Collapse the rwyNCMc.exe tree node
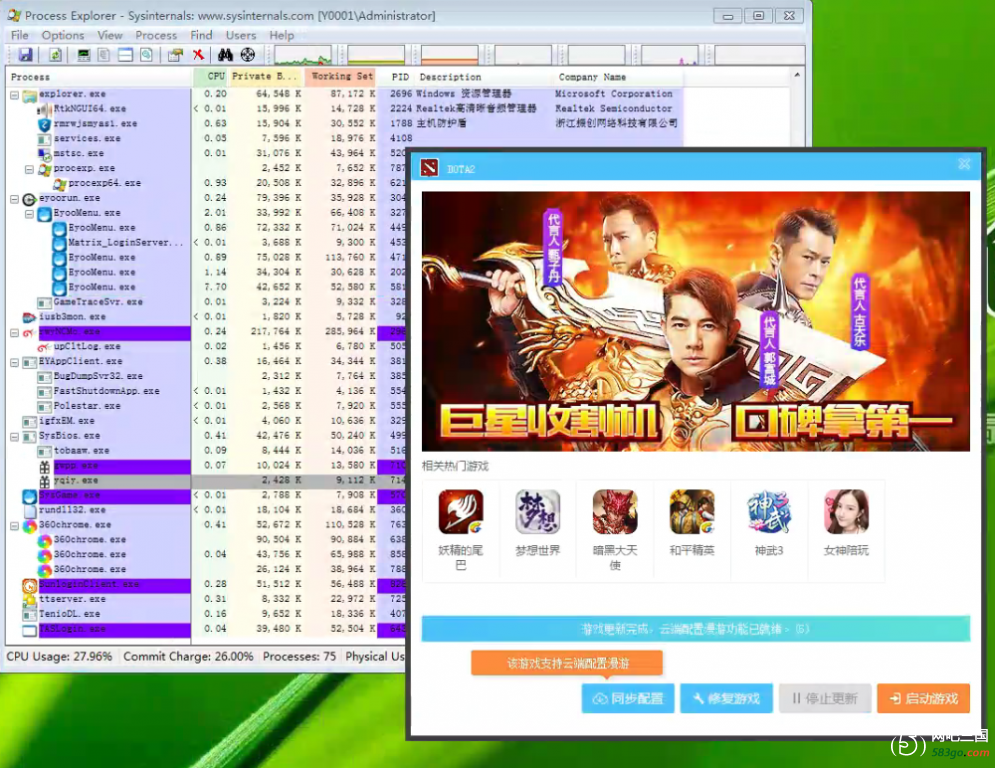Screen dimensions: 995x768 point(14,332)
